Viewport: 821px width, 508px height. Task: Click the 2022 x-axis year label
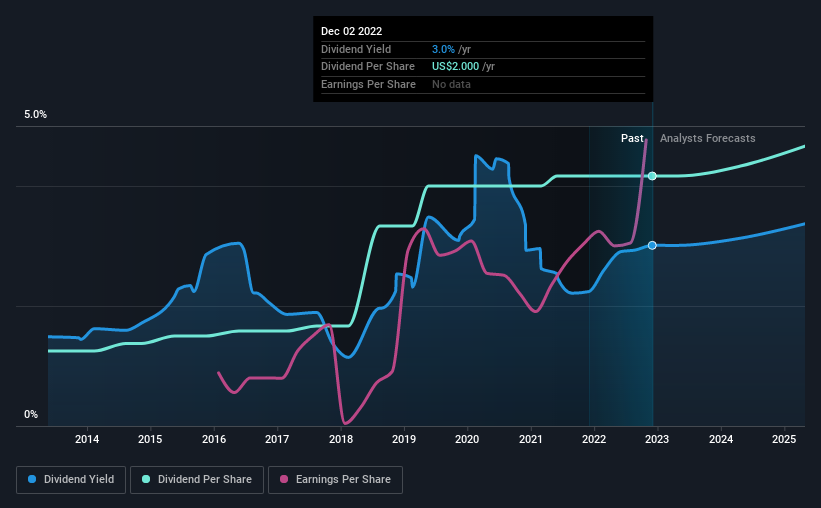point(594,439)
